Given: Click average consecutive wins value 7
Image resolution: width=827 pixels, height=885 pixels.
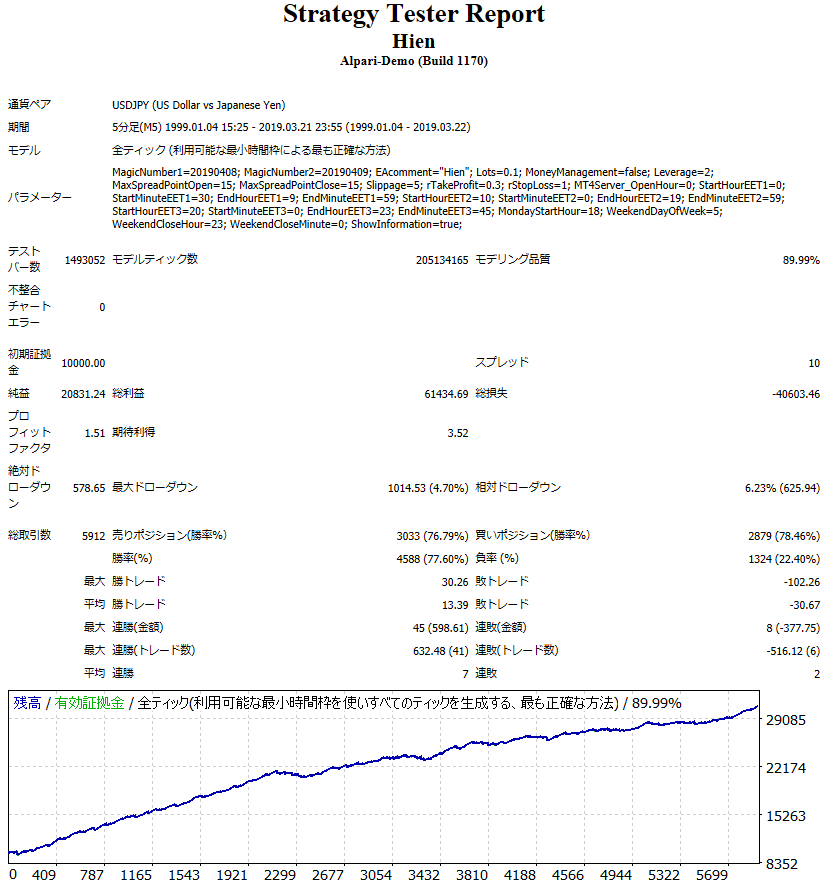Looking at the screenshot, I should 466,674.
